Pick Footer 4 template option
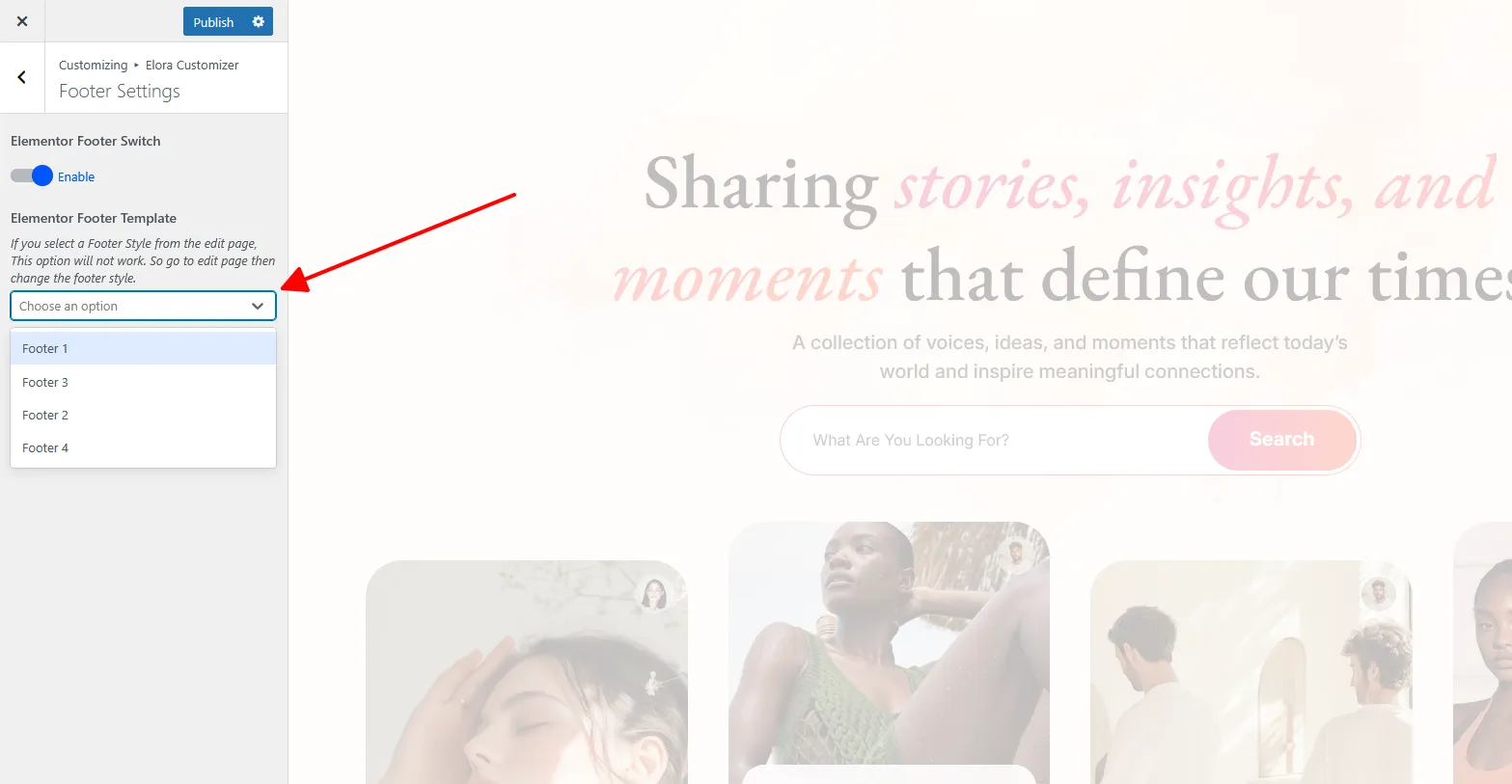 point(143,447)
